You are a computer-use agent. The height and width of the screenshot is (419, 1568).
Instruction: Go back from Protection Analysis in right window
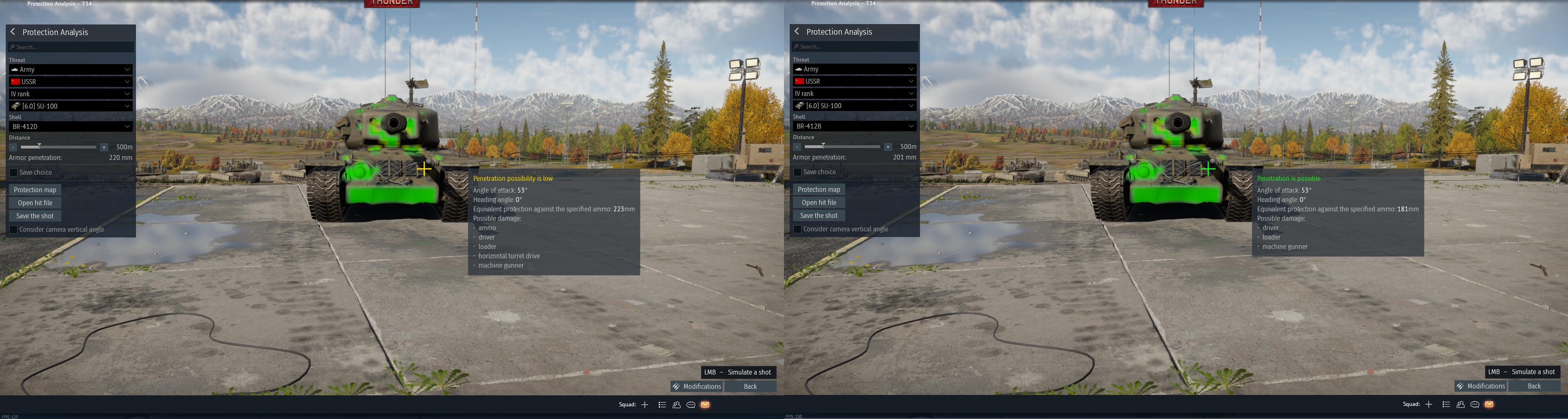click(x=797, y=31)
